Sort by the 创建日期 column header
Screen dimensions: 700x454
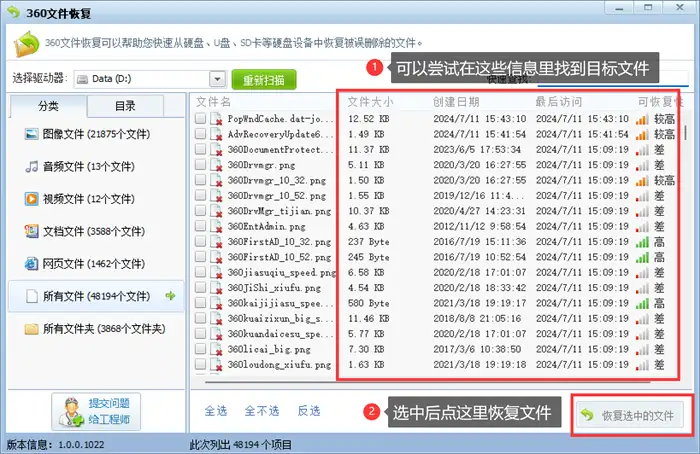point(456,102)
